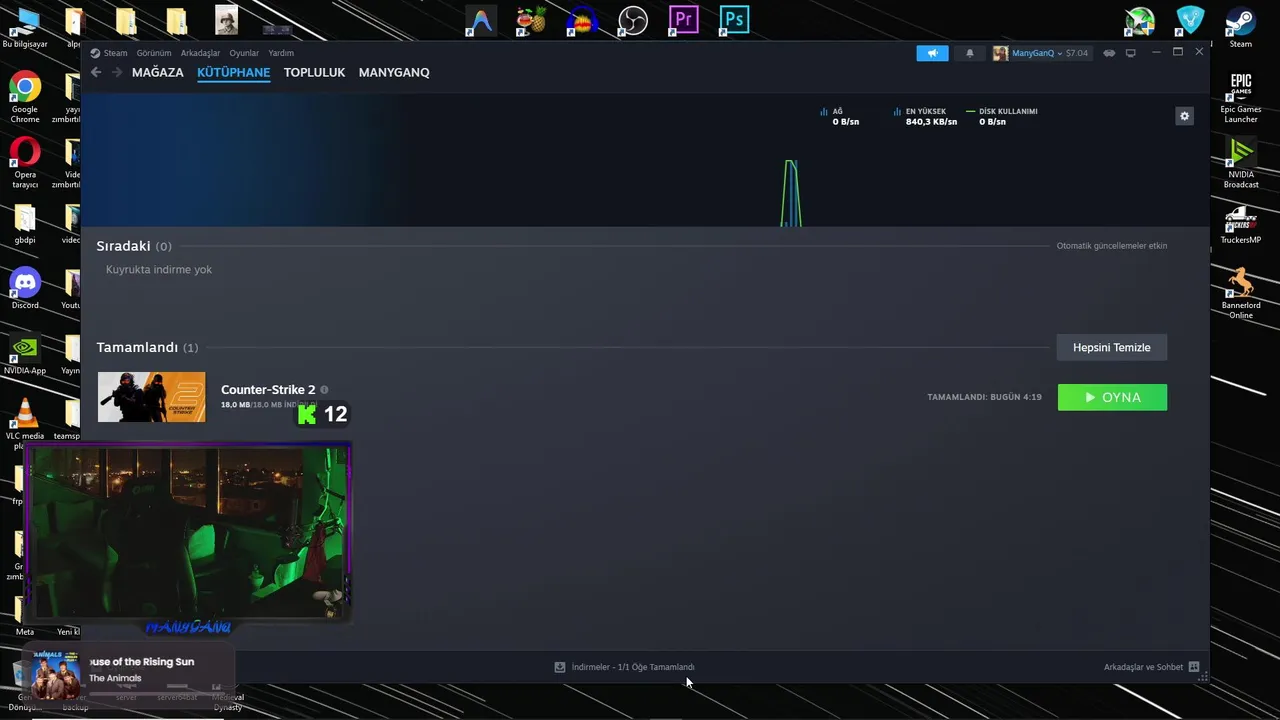1280x720 pixels.
Task: Click the AĞ network speed stat
Action: (x=840, y=117)
